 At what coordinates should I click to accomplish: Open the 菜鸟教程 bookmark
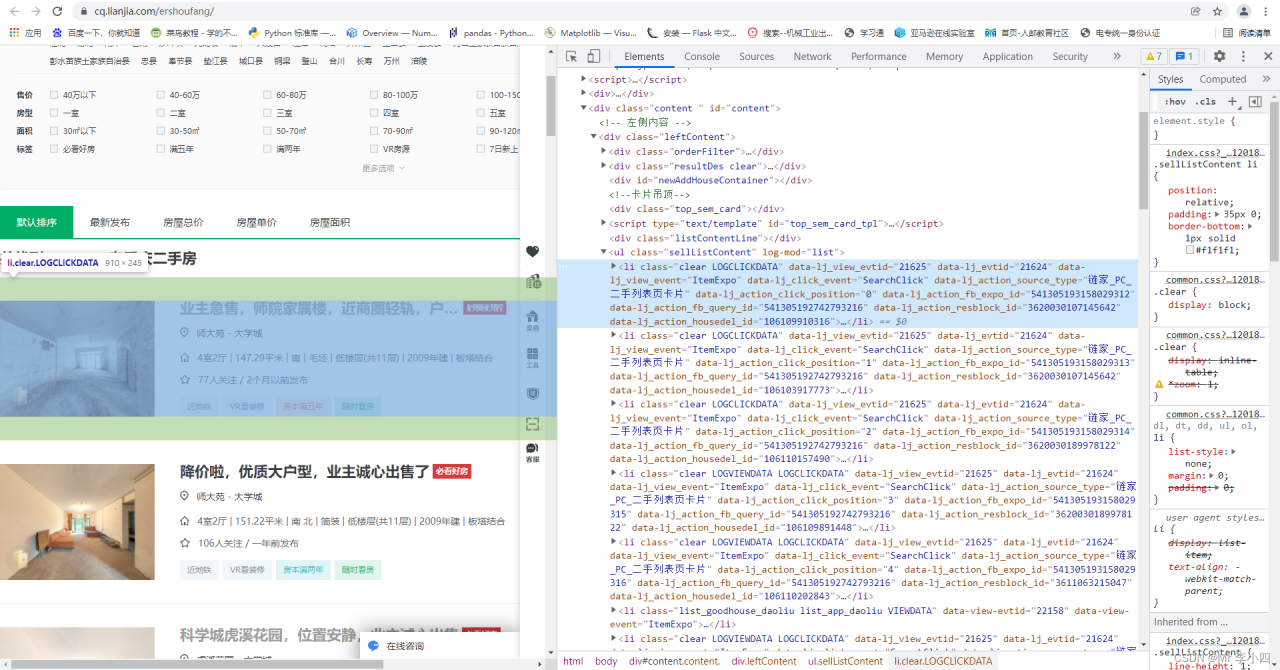pyautogui.click(x=194, y=32)
